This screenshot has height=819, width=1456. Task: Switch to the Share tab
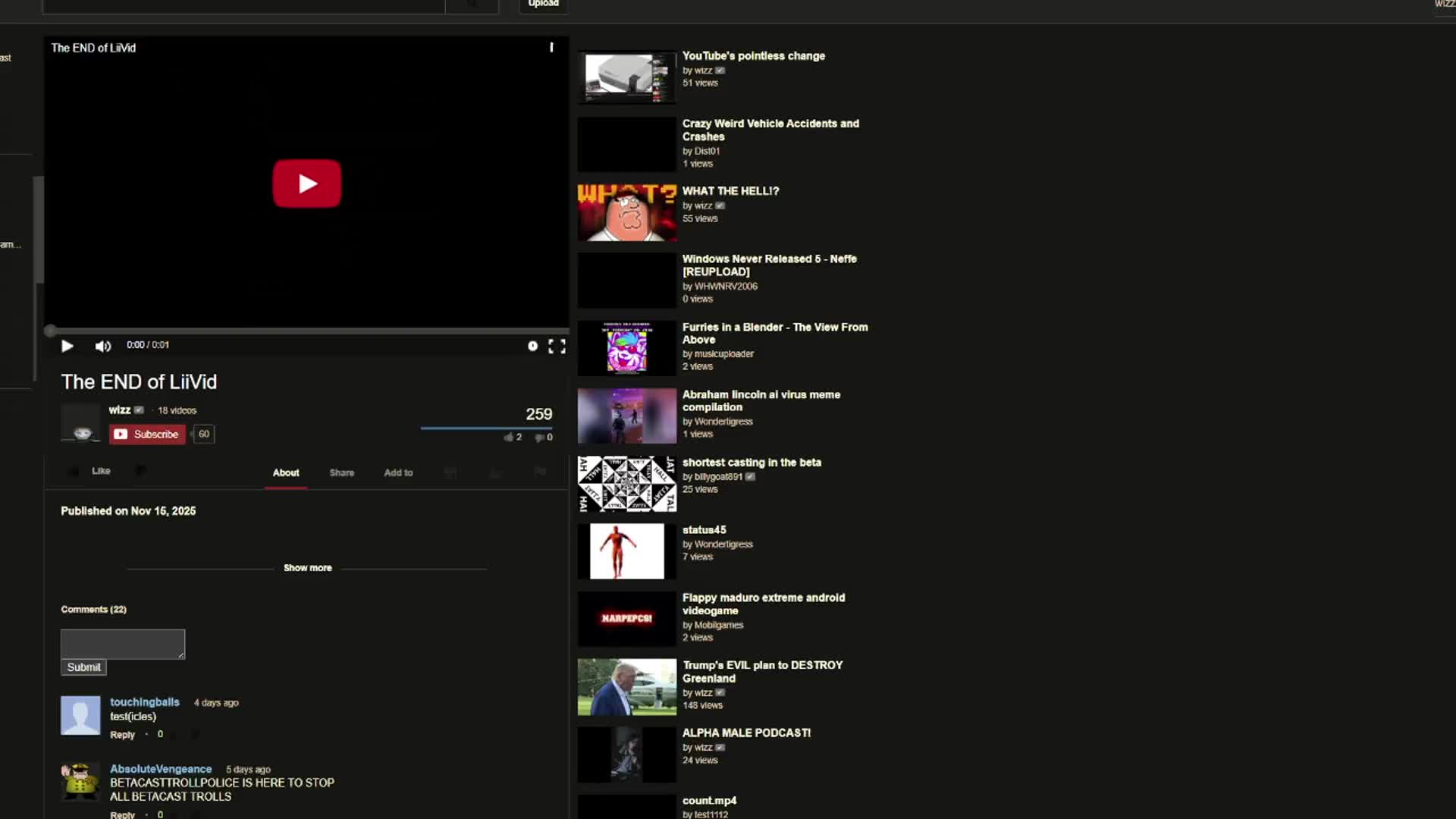click(x=342, y=472)
